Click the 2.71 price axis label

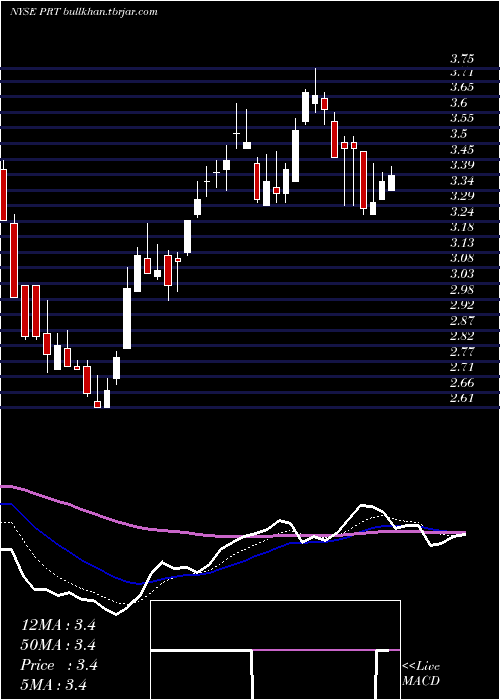462,367
